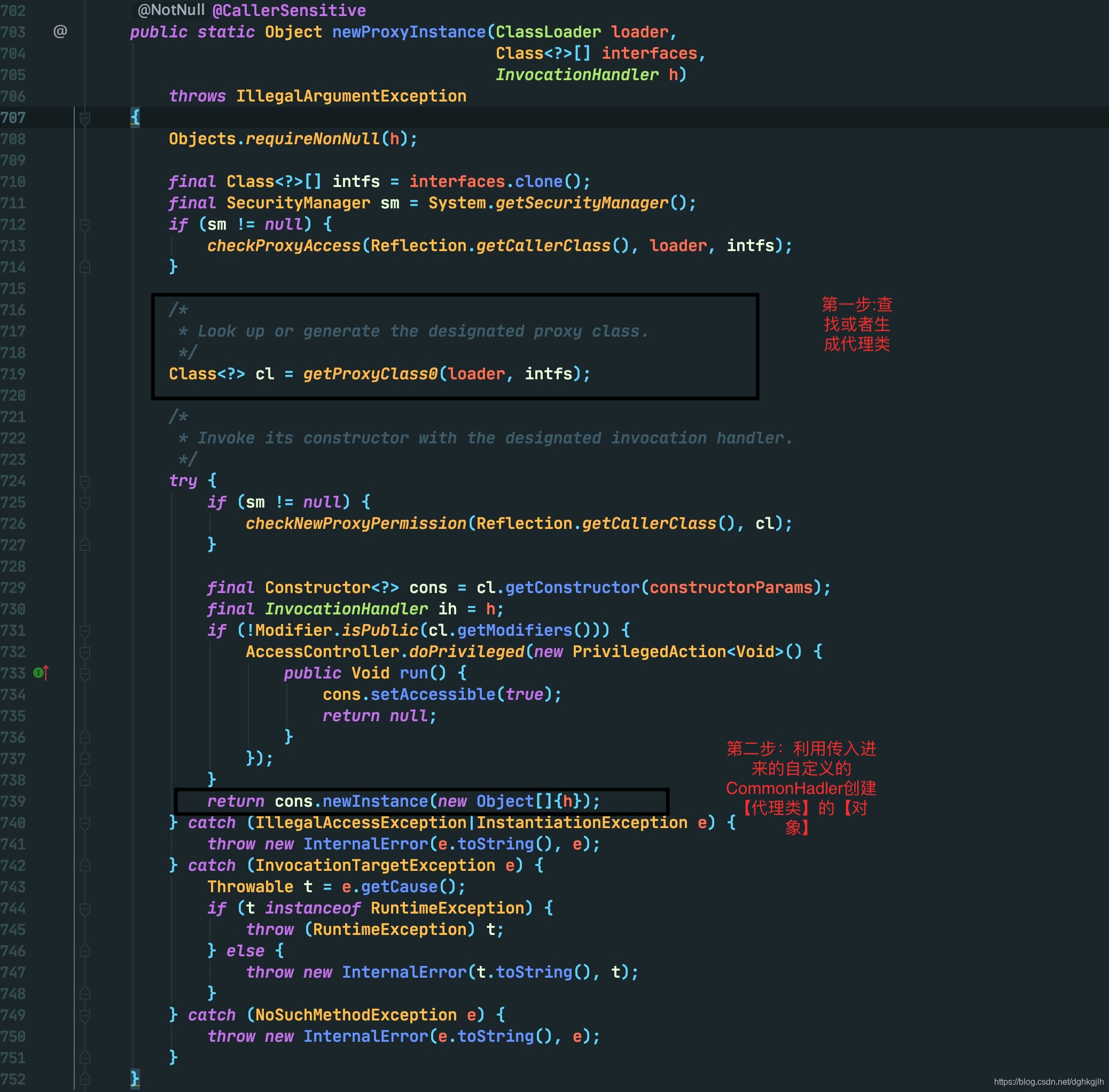This screenshot has height=1092, width=1109.
Task: Click the blog.csdn.net watermark URL
Action: click(1048, 1081)
